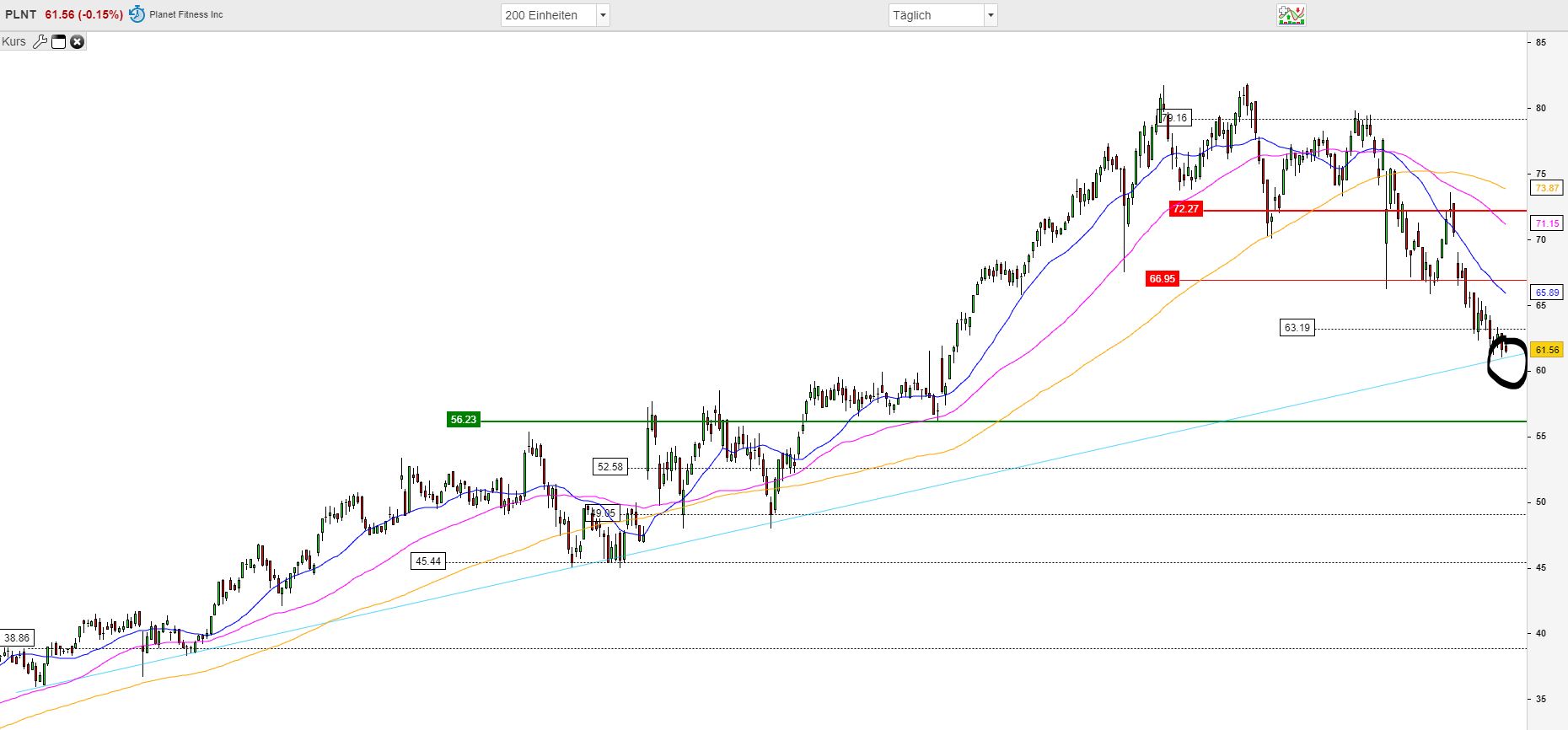
Task: Click the 73.87 orange average value tag
Action: 1547,188
